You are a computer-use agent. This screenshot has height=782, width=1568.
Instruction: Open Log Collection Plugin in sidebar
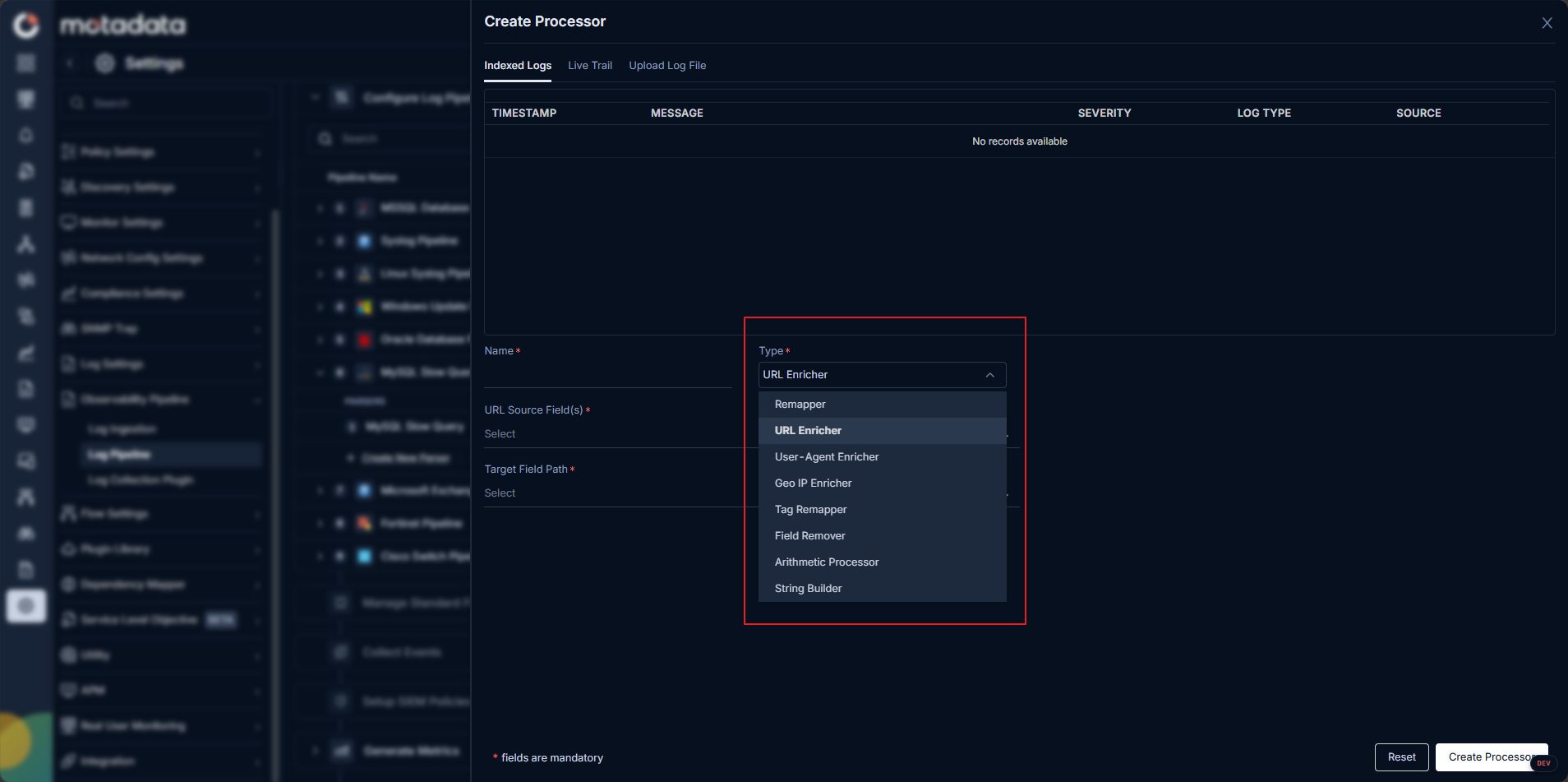pos(141,479)
